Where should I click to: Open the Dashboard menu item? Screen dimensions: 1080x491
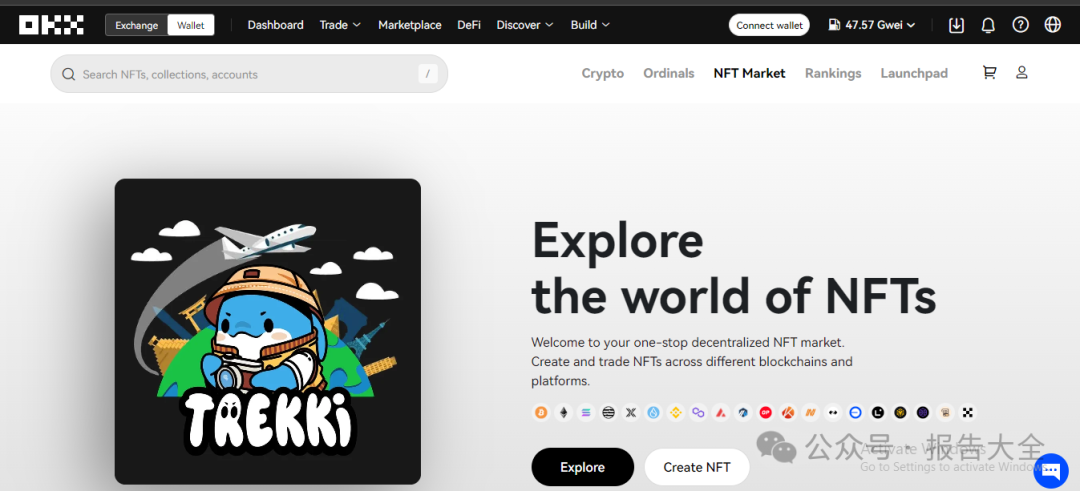pos(276,25)
